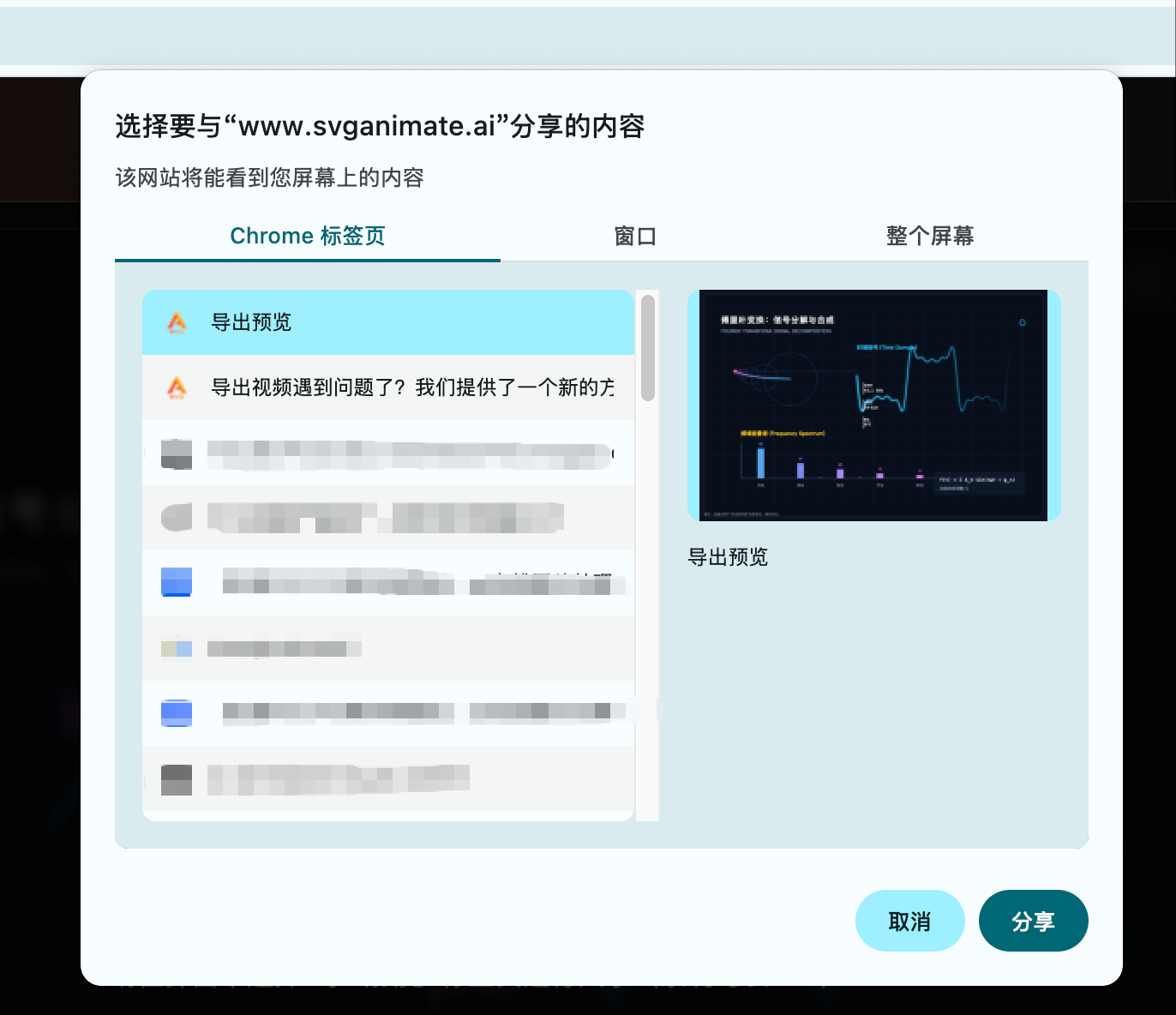This screenshot has width=1176, height=1015.
Task: Click the favicon beside 导出预览 in list
Action: (x=177, y=322)
